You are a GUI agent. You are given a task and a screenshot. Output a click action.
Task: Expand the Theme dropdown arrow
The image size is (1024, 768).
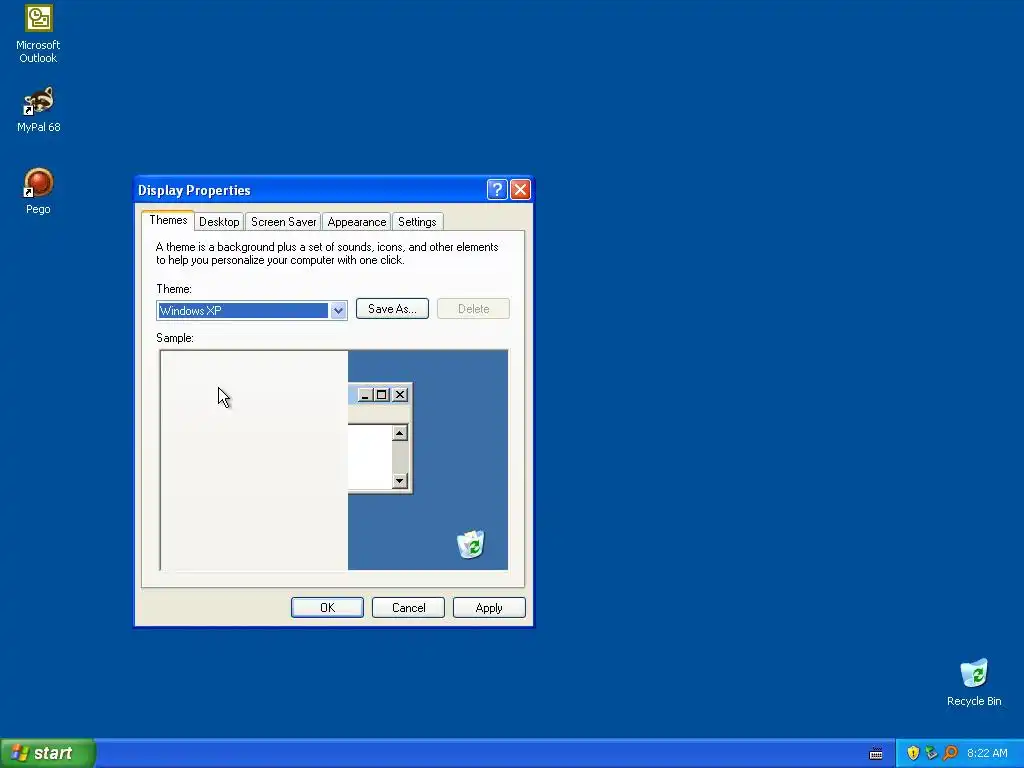click(x=338, y=311)
